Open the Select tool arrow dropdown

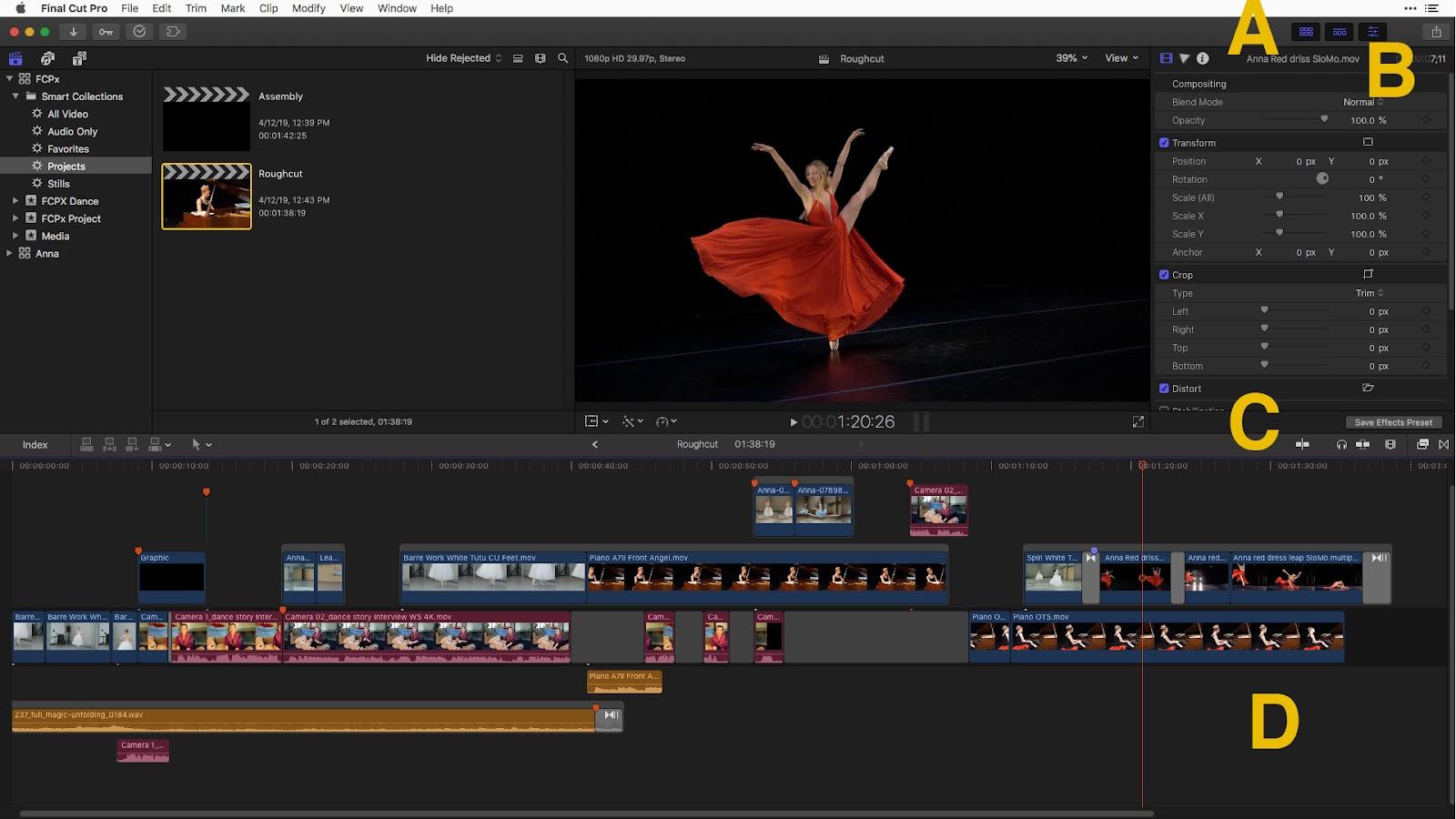click(x=201, y=444)
